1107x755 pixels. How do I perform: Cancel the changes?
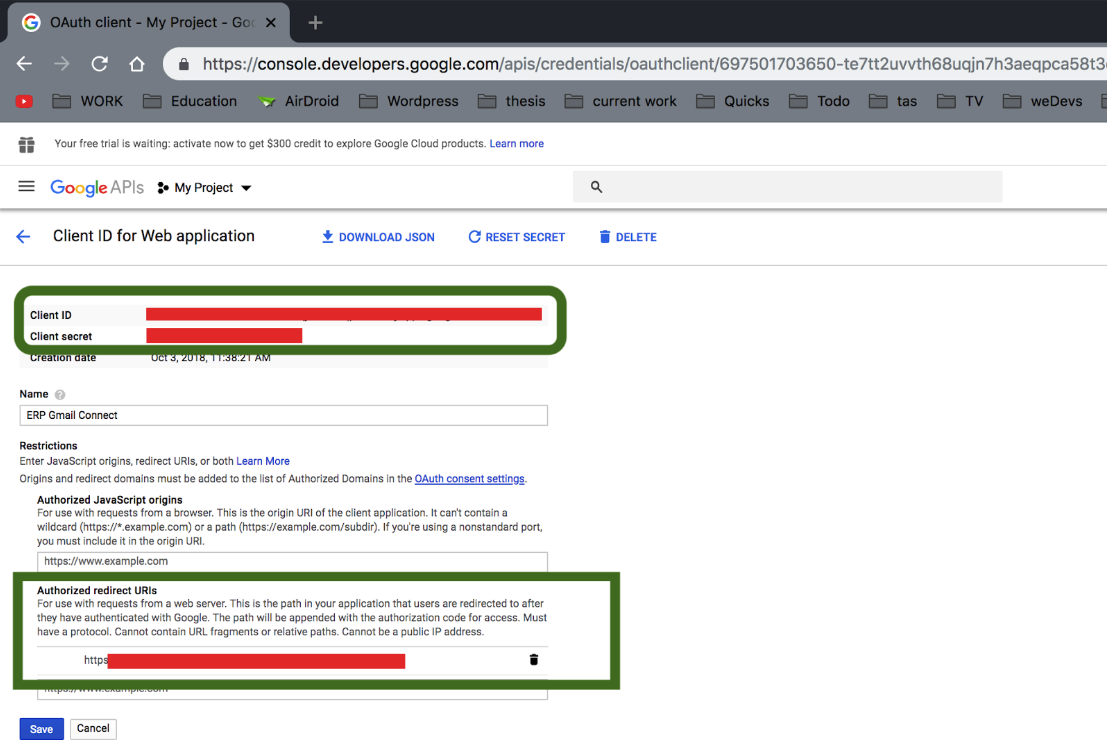[93, 729]
